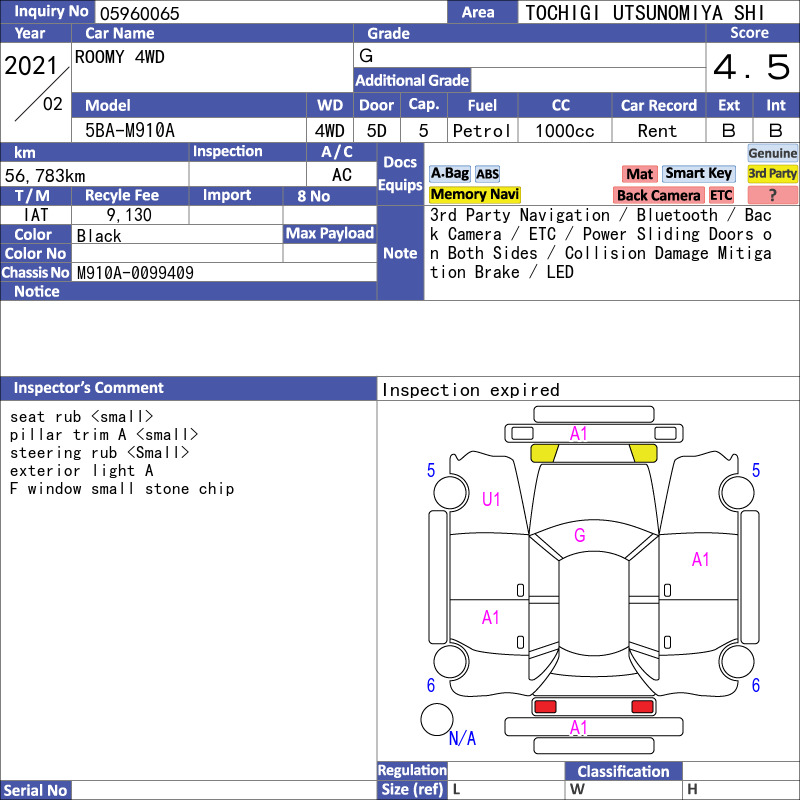Click the U1 mark on front fender
800x800 pixels.
pos(491,499)
